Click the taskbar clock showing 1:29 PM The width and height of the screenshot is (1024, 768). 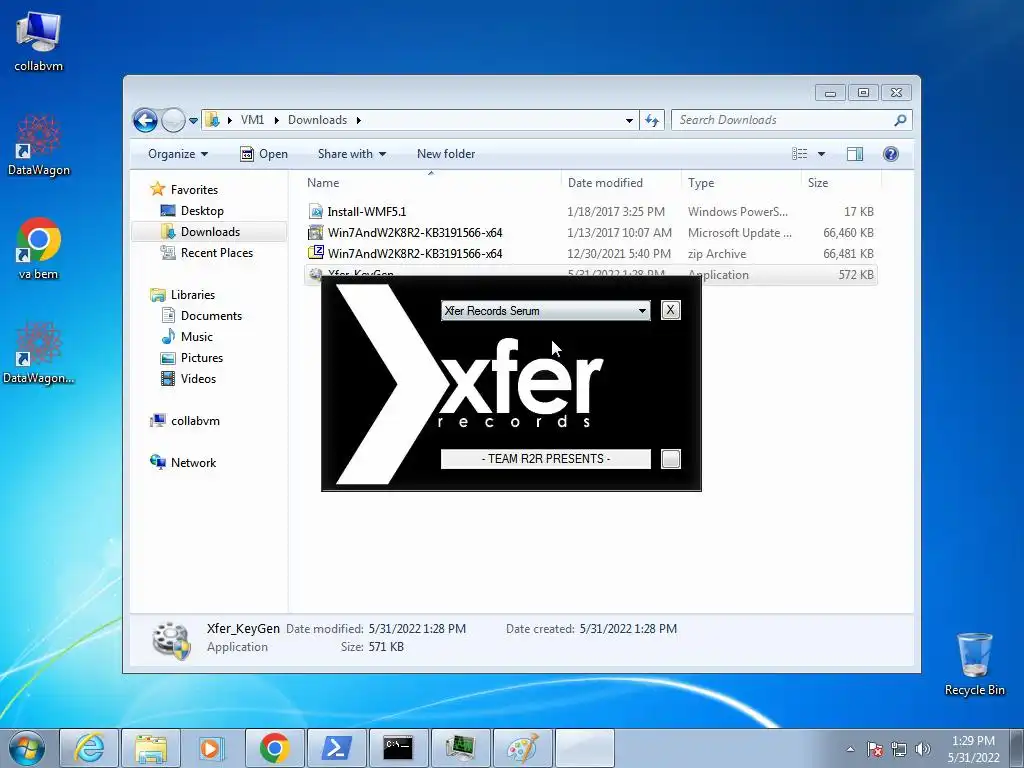point(973,749)
